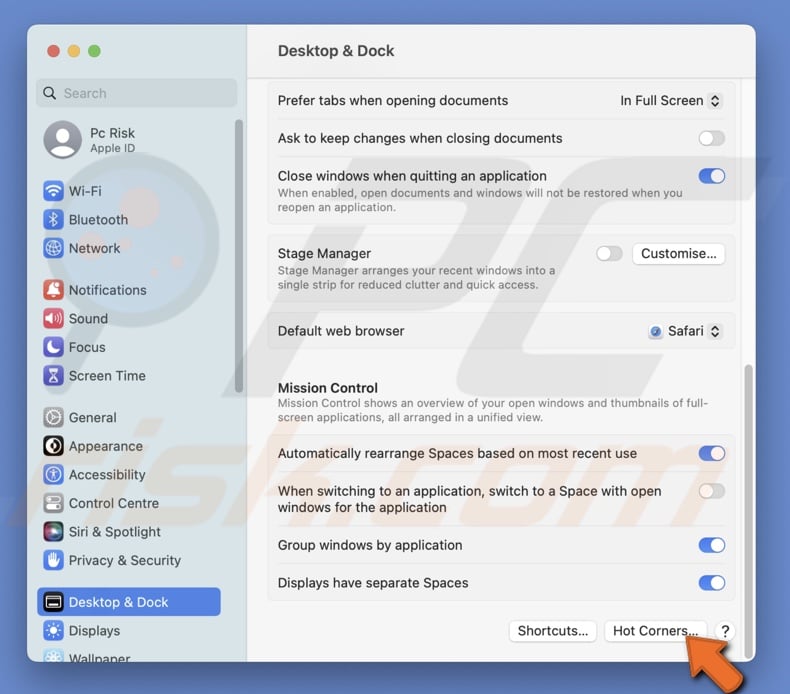
Task: Toggle Group windows by application
Action: (711, 545)
